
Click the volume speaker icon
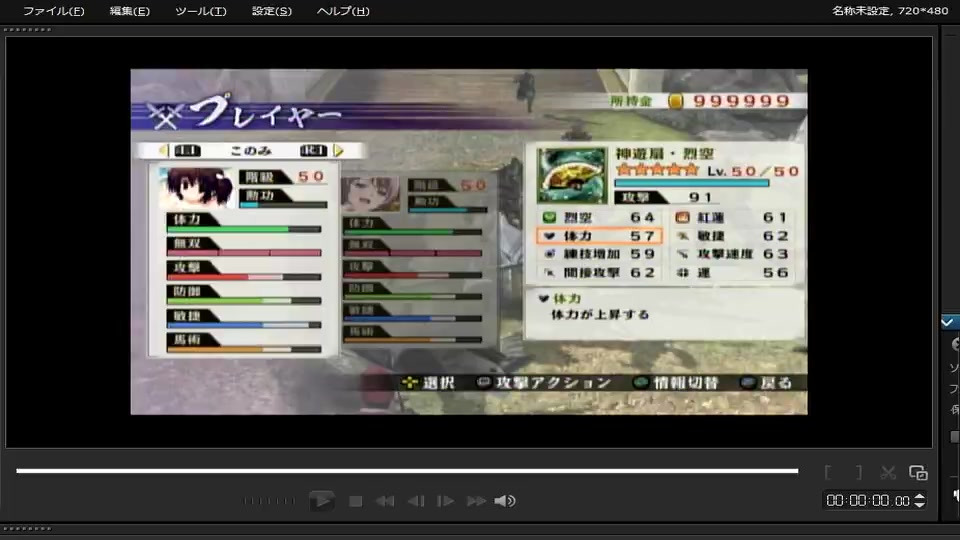[504, 501]
